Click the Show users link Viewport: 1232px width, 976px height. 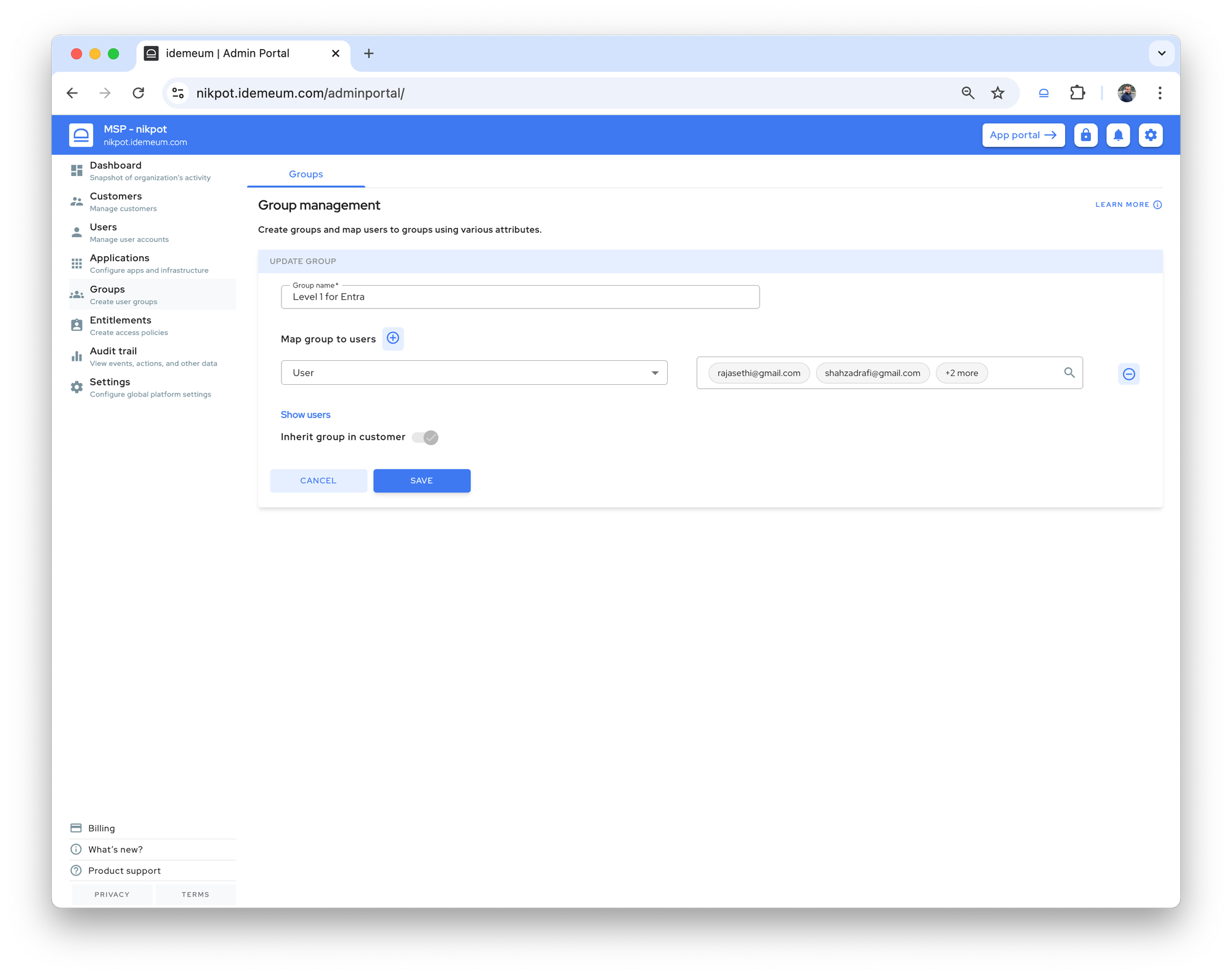pos(305,414)
